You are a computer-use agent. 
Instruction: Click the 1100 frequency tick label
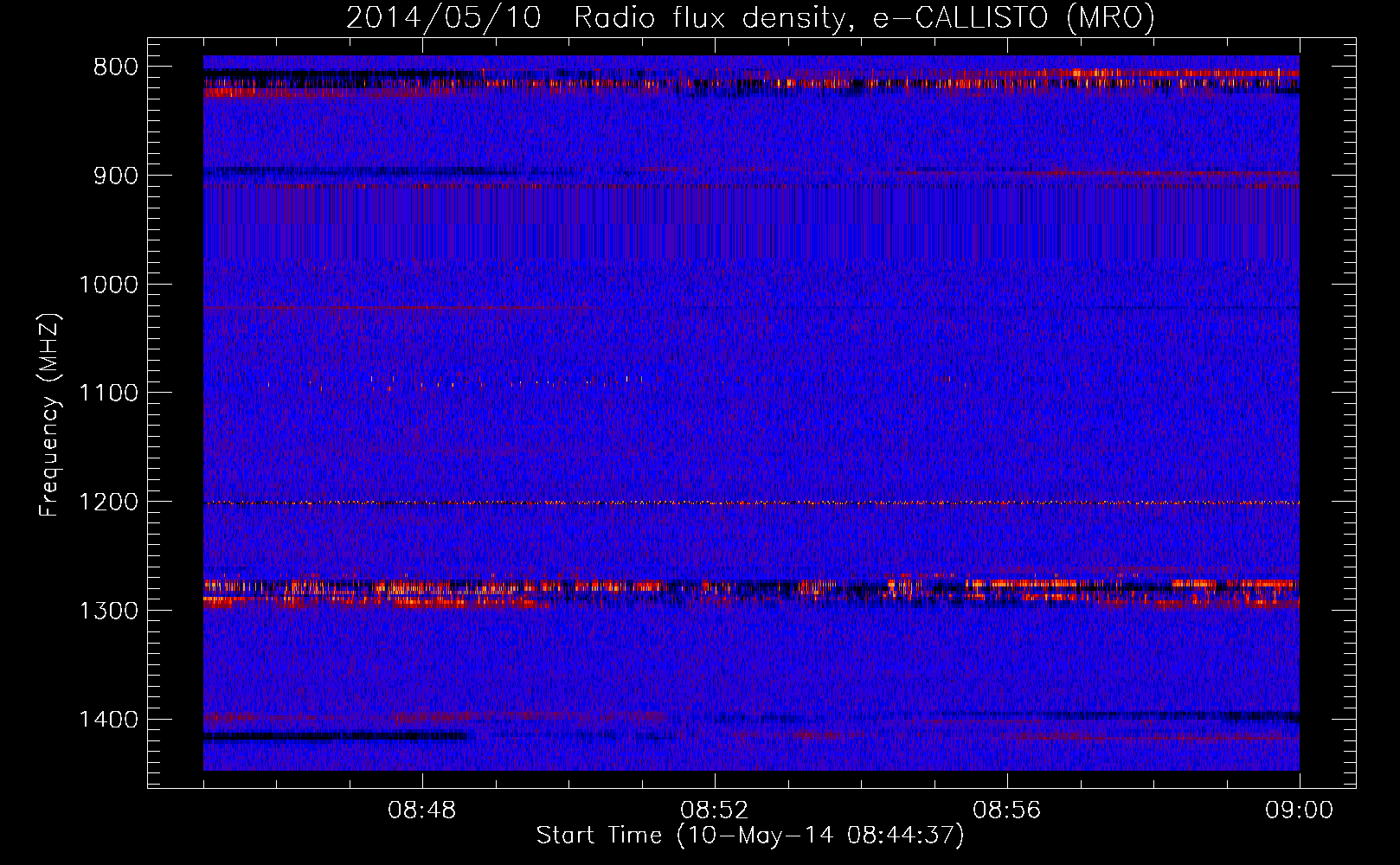(x=108, y=394)
